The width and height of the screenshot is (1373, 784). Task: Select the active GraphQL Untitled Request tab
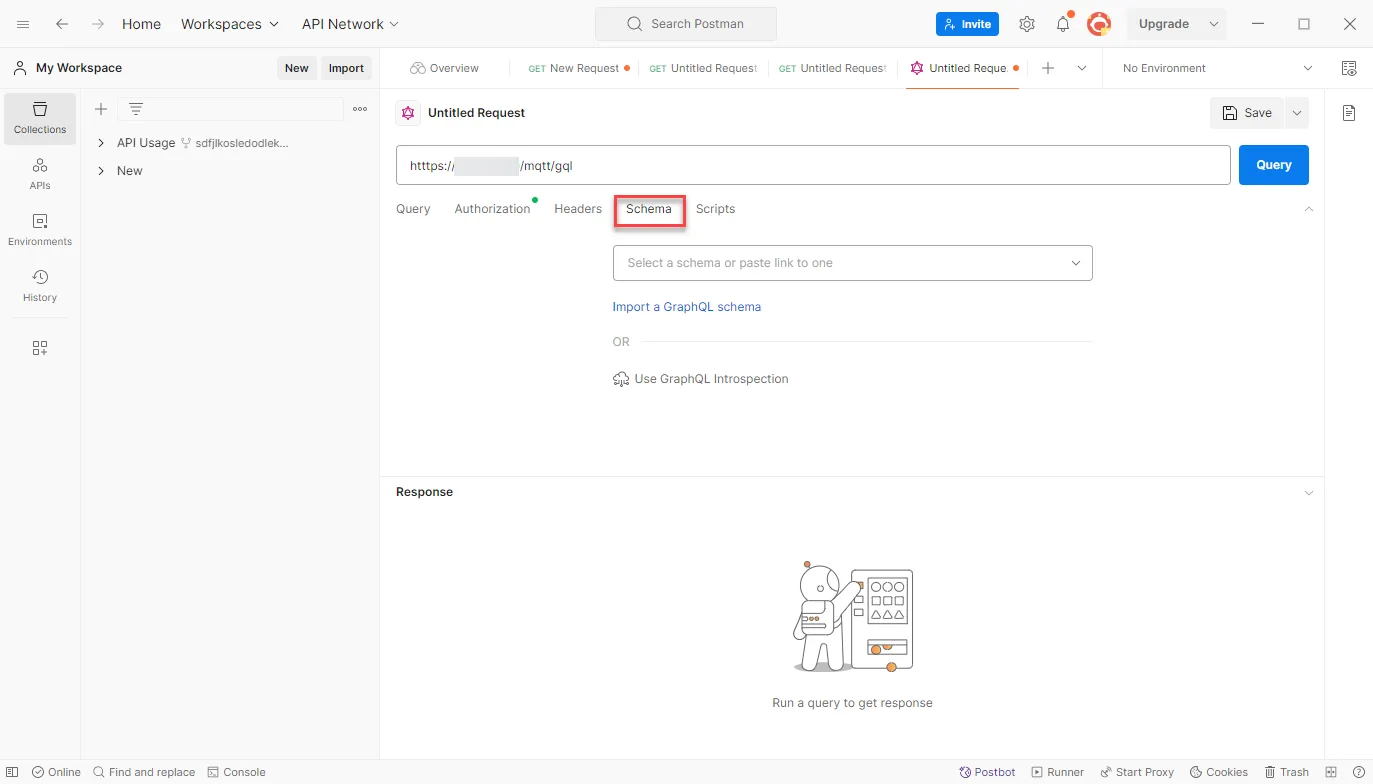(x=963, y=68)
